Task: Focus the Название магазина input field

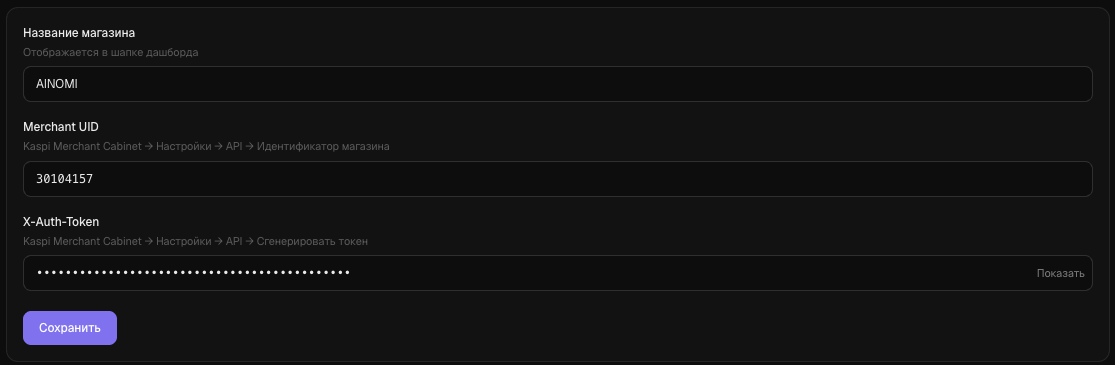Action: point(558,84)
